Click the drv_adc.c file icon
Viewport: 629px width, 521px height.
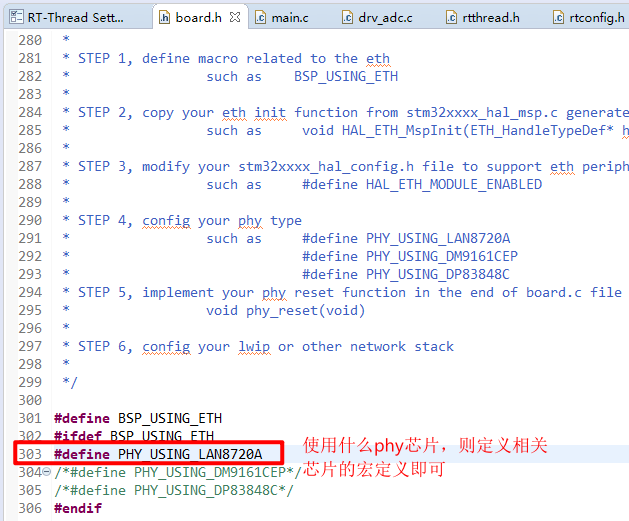(x=347, y=18)
